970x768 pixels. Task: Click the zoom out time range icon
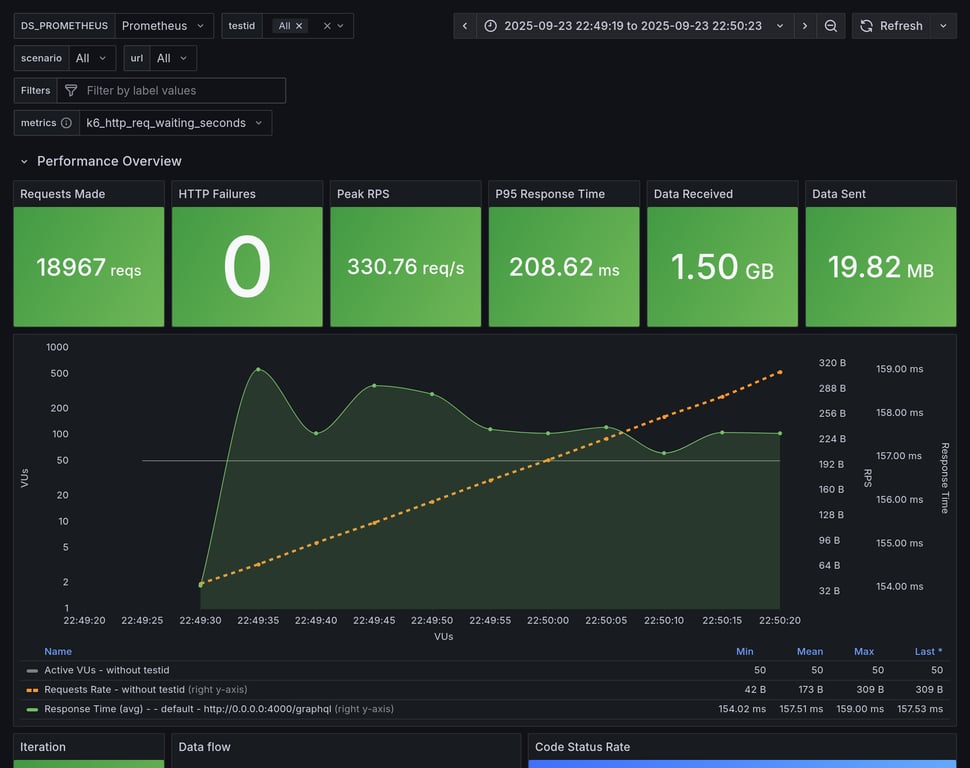(x=831, y=26)
